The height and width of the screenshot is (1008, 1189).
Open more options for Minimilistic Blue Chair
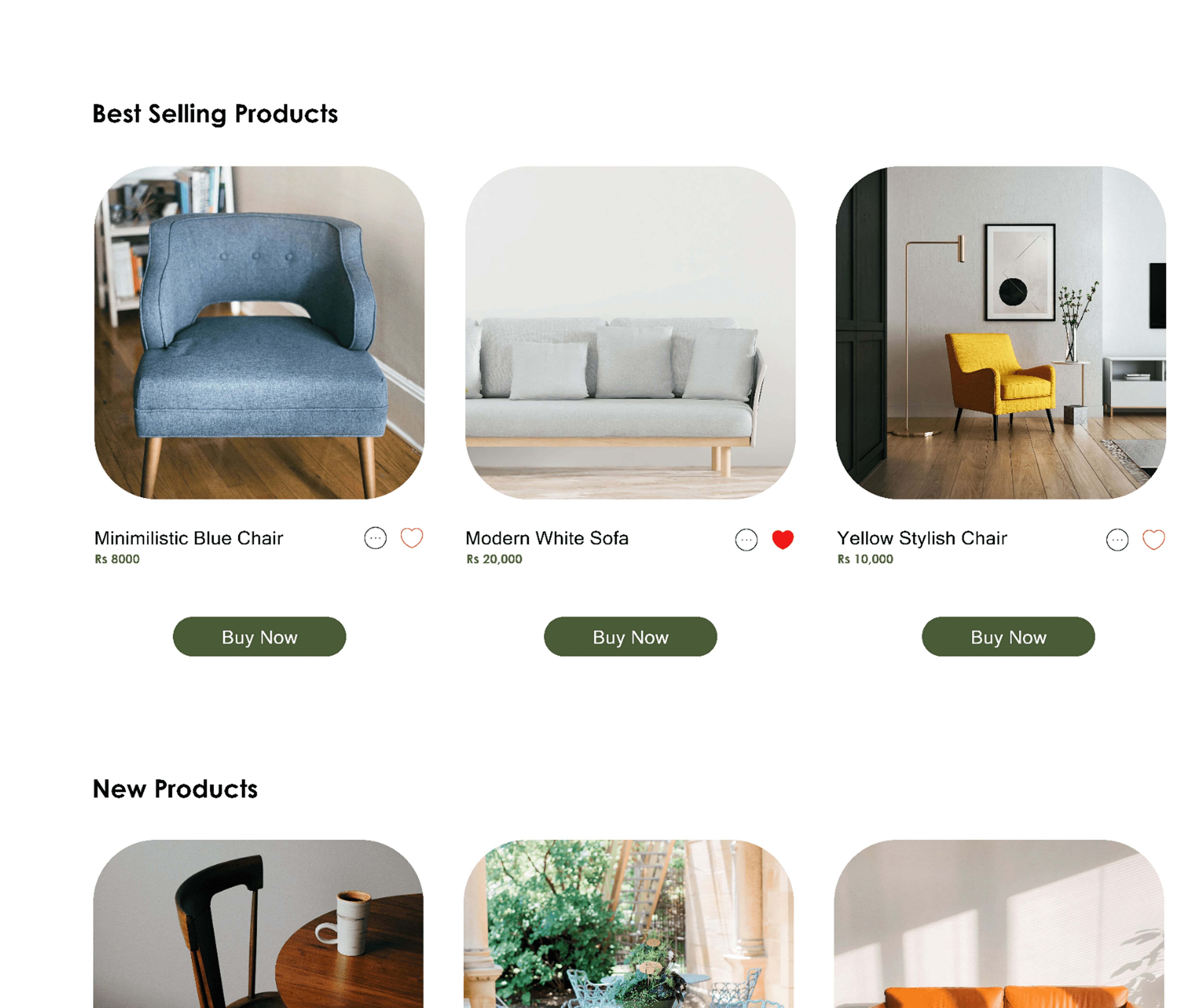(x=375, y=538)
